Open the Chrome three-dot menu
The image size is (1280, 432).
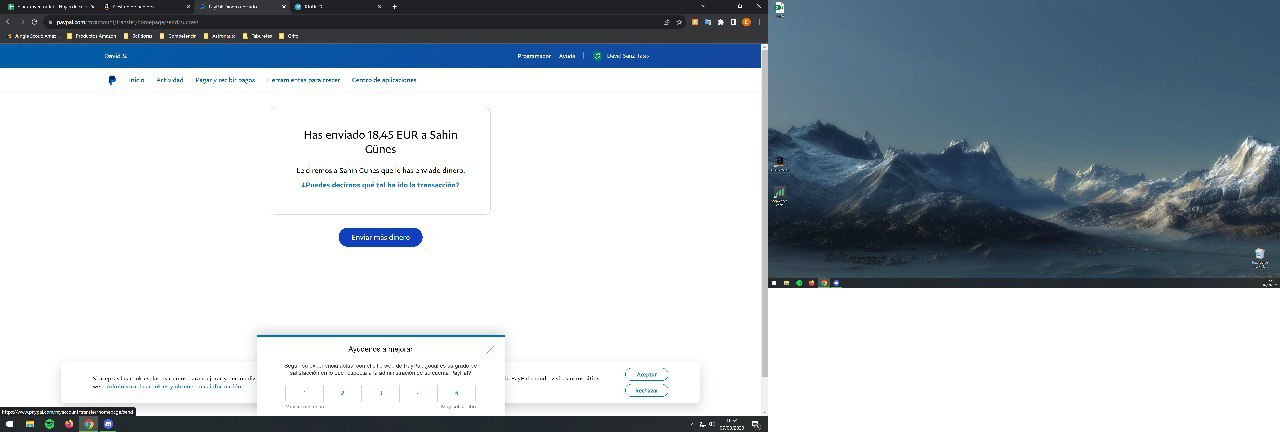click(x=759, y=22)
